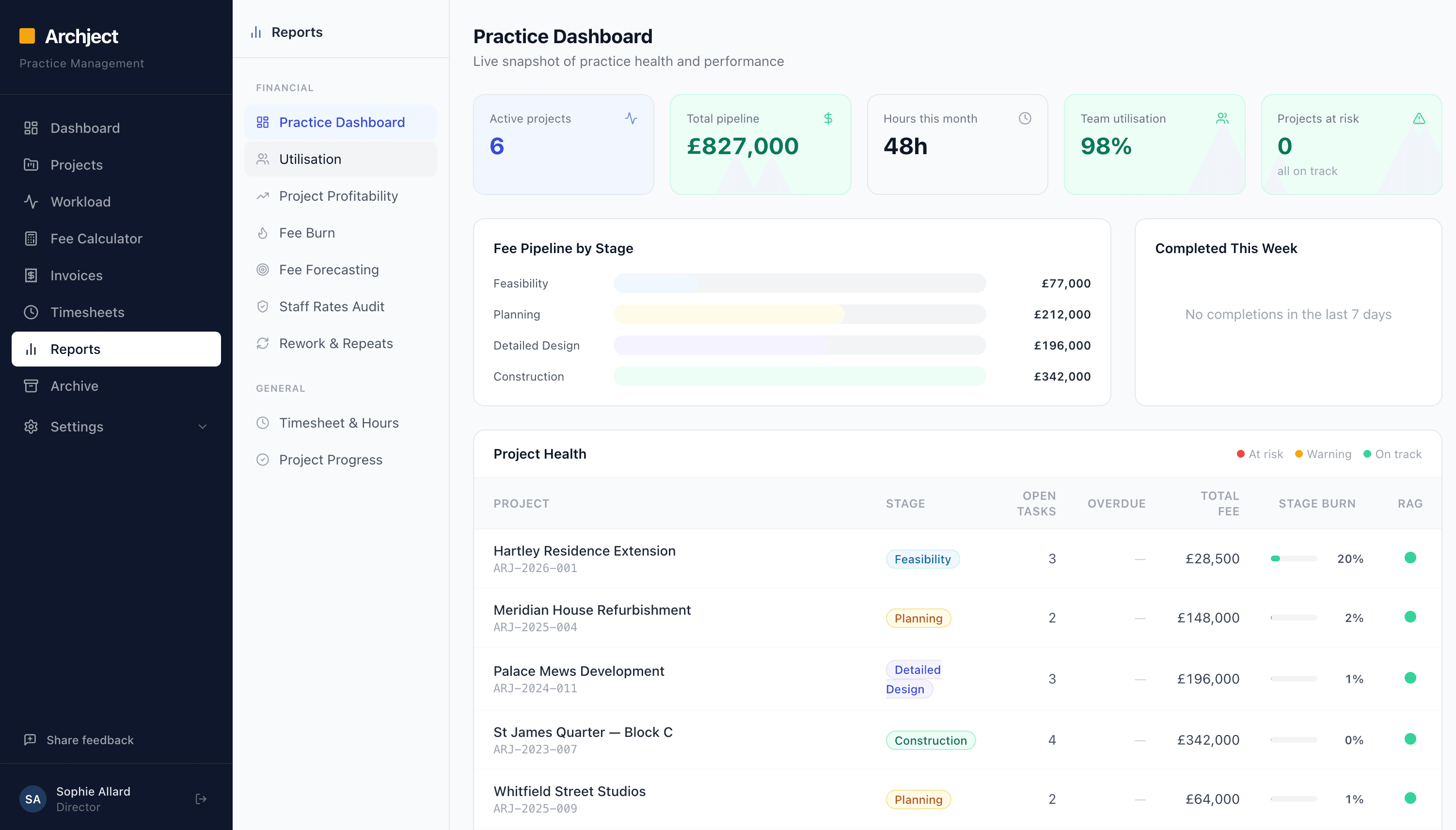Click the SA user avatar

33,799
